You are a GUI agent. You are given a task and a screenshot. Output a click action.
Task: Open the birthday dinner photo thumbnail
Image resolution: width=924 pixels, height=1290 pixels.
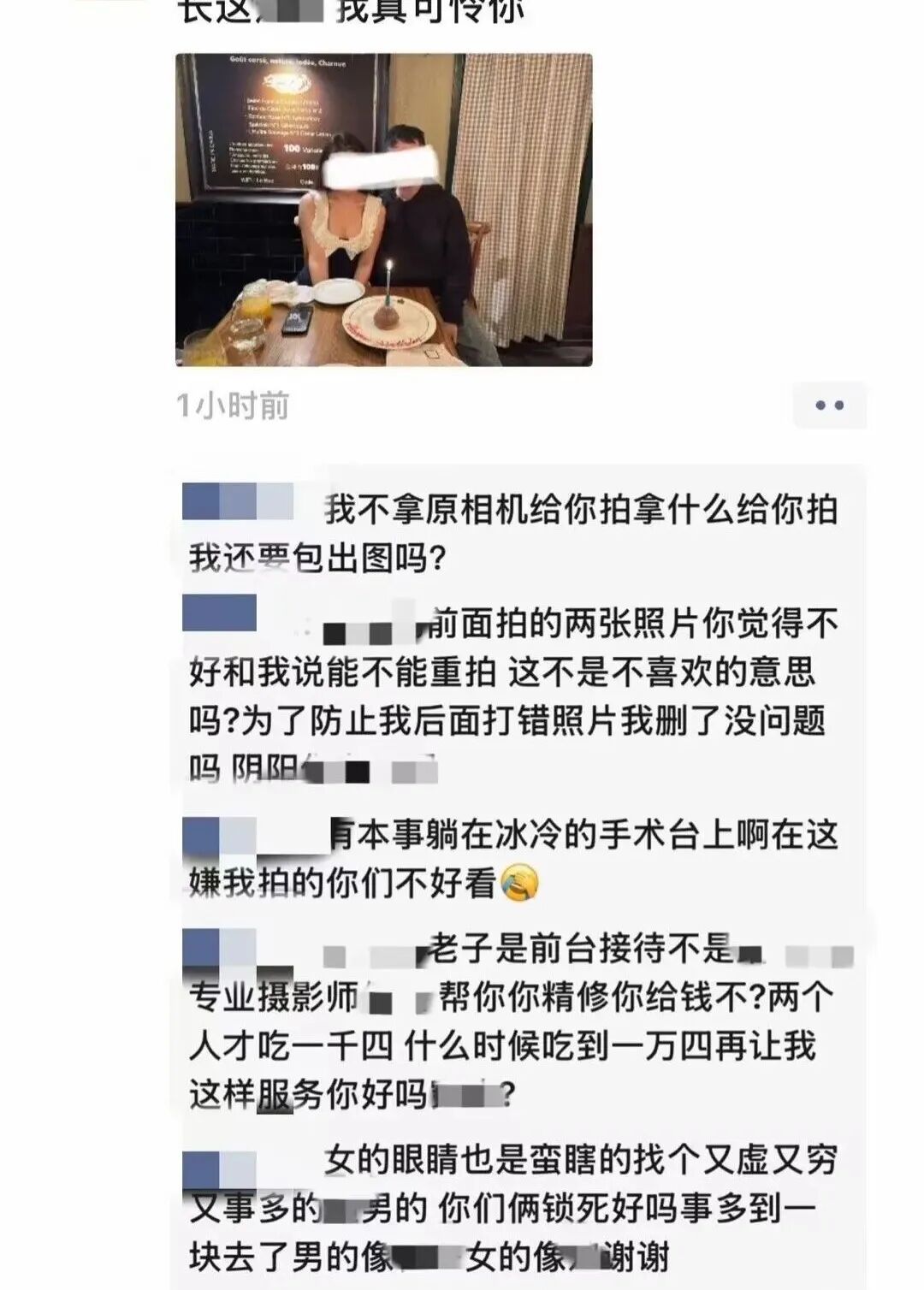click(x=384, y=210)
